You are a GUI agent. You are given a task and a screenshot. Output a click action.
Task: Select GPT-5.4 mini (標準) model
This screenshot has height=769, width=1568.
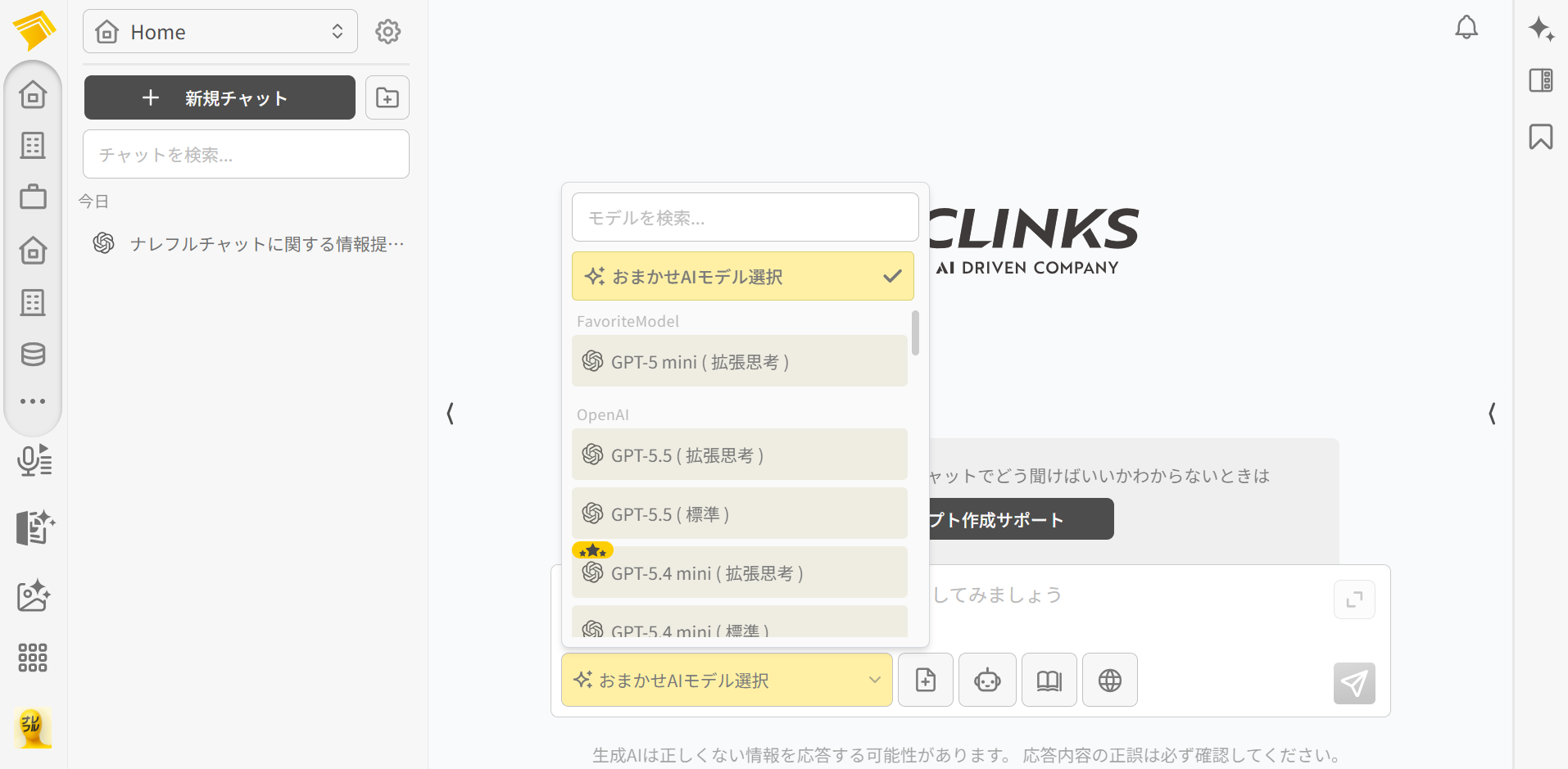point(739,622)
